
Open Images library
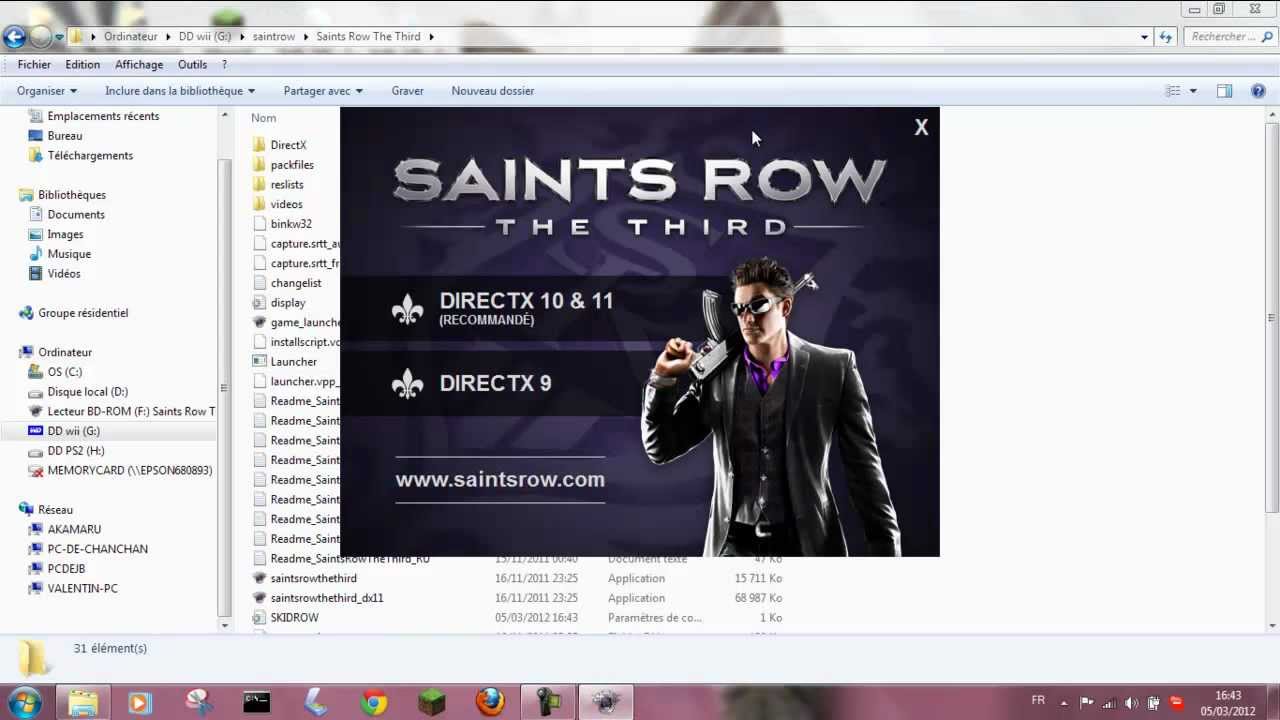[x=56, y=234]
